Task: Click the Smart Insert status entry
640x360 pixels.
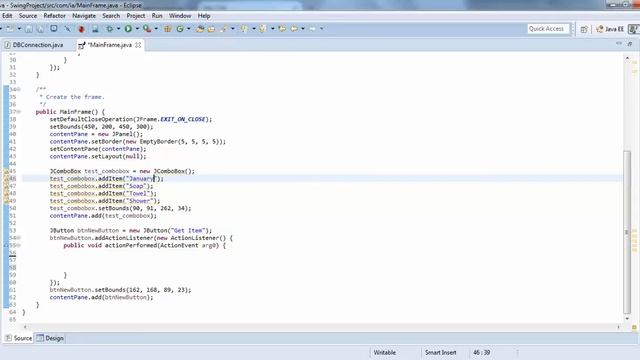Action: [x=440, y=353]
